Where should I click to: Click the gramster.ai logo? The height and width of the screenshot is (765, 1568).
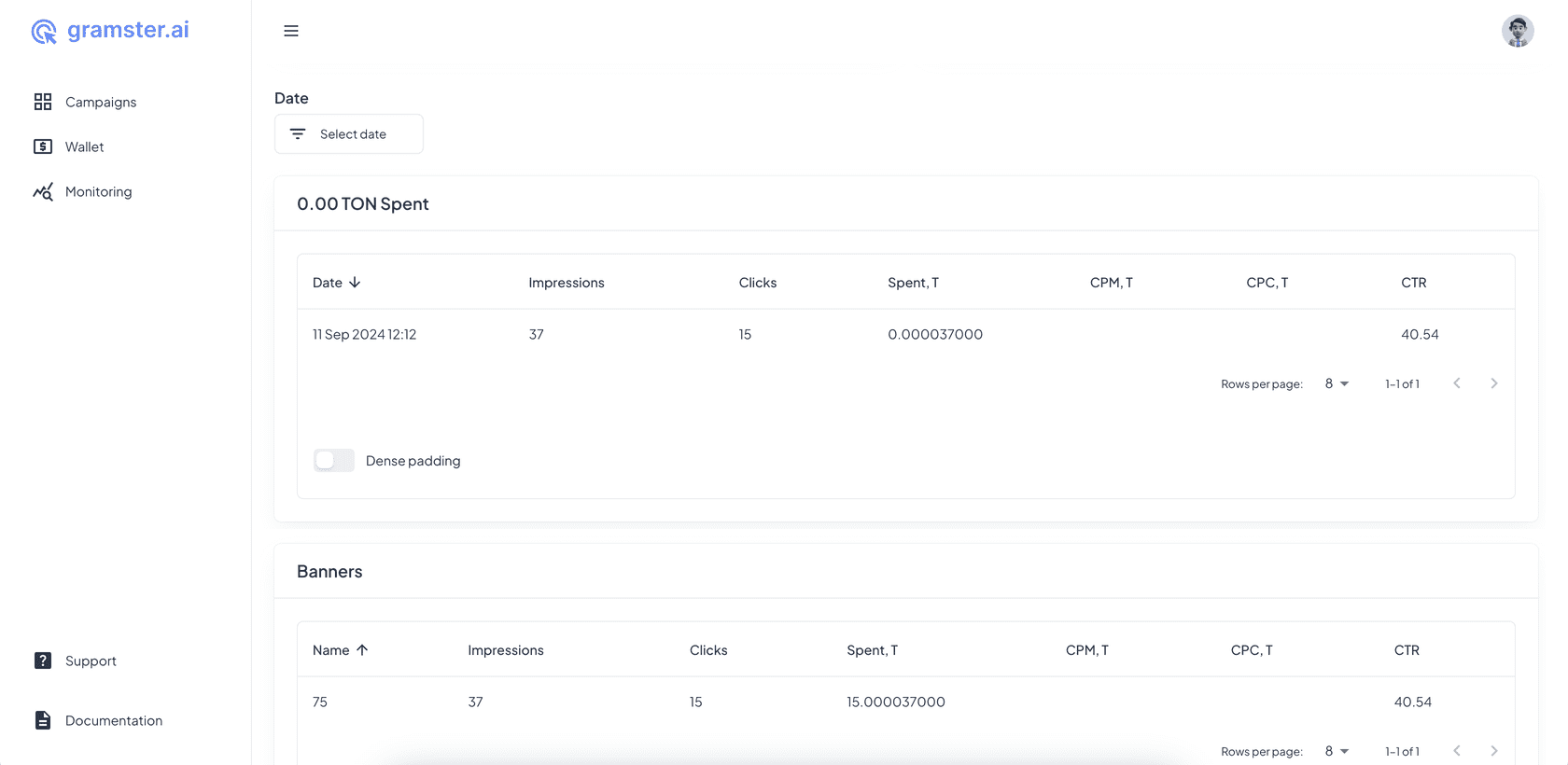(x=110, y=31)
